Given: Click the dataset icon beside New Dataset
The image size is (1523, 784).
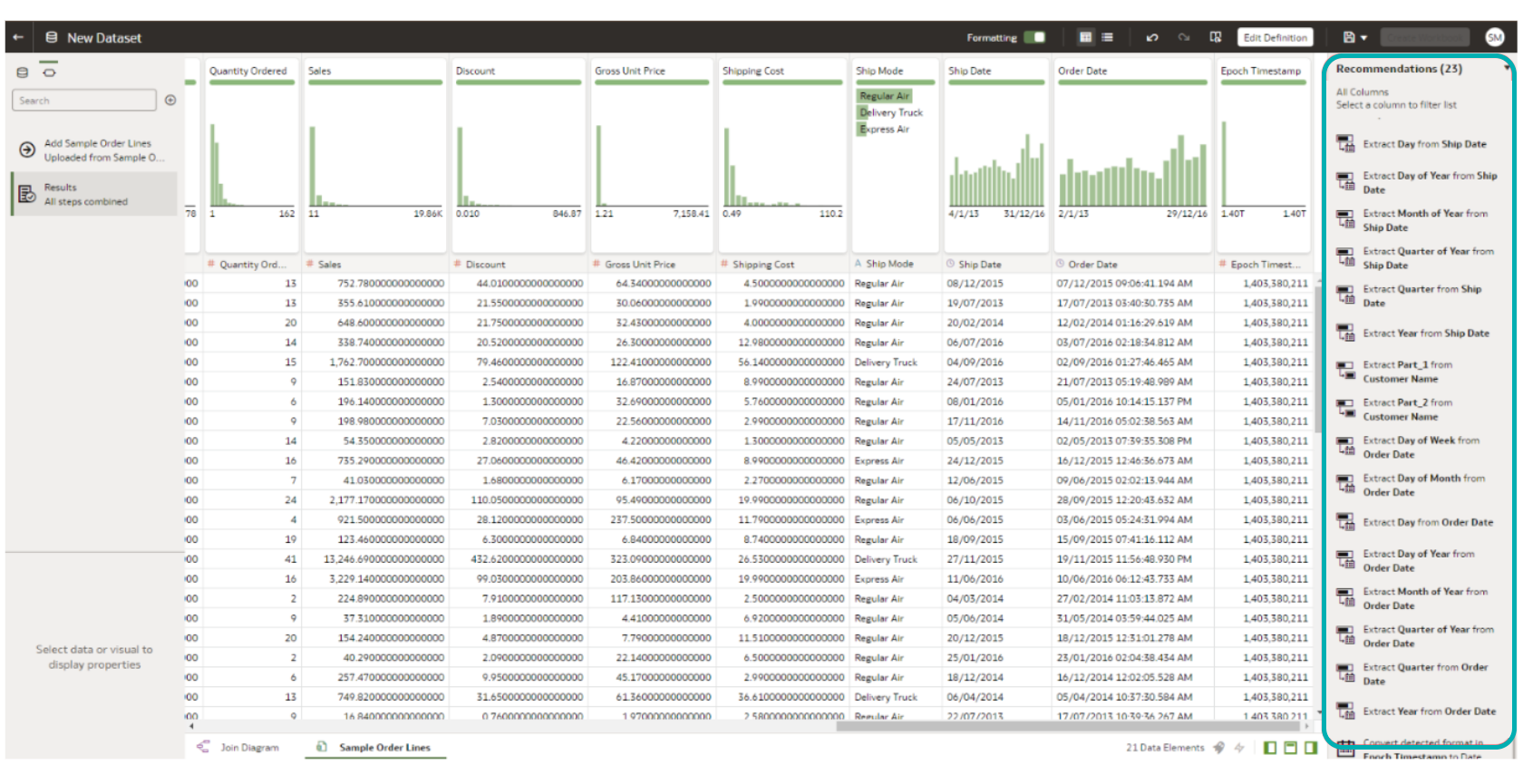Looking at the screenshot, I should pyautogui.click(x=51, y=37).
